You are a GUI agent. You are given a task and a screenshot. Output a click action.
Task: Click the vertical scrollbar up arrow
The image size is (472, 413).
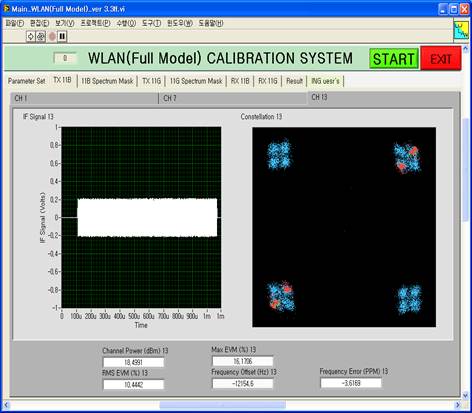click(x=465, y=49)
